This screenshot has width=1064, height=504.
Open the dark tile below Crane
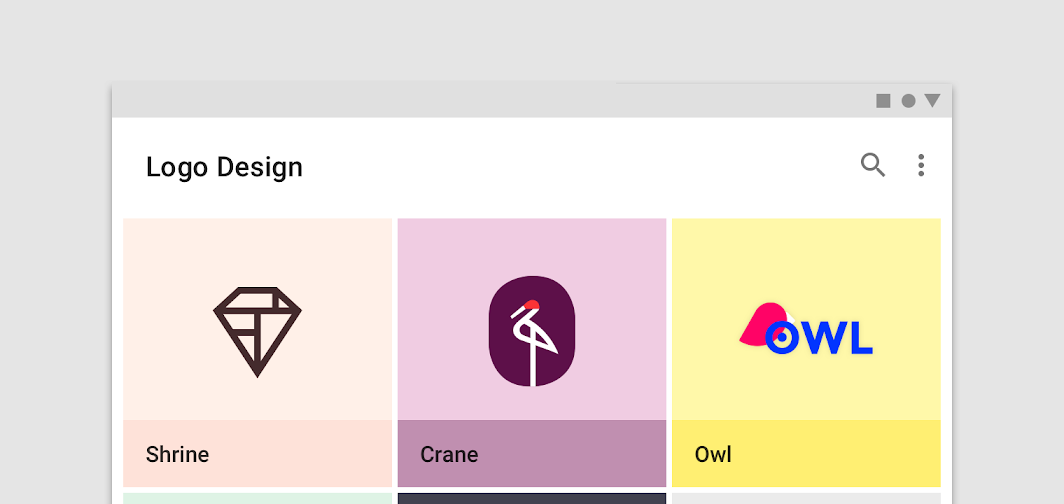click(x=532, y=499)
